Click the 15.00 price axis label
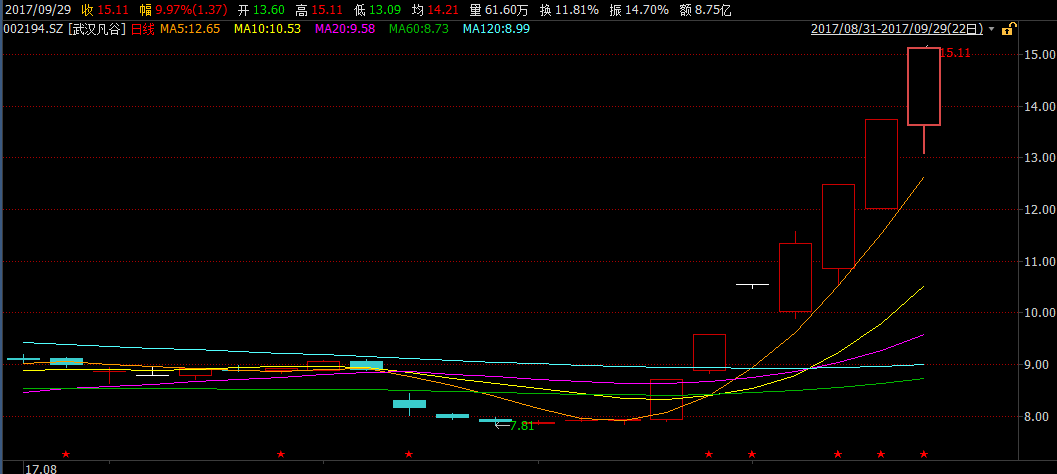The height and width of the screenshot is (474, 1057). (1037, 54)
